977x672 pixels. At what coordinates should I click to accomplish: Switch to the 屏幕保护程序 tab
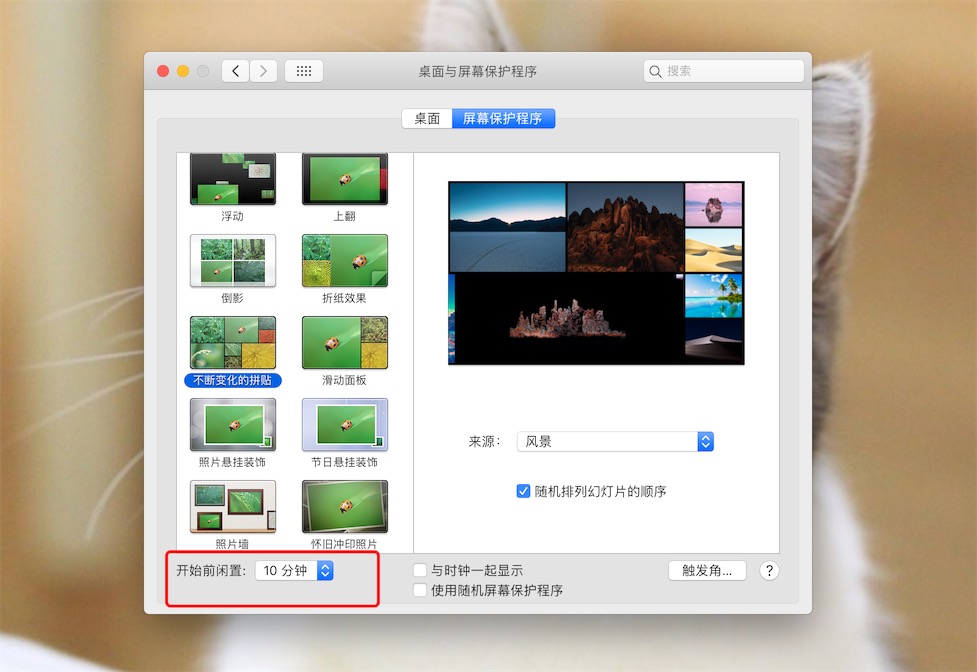(503, 118)
